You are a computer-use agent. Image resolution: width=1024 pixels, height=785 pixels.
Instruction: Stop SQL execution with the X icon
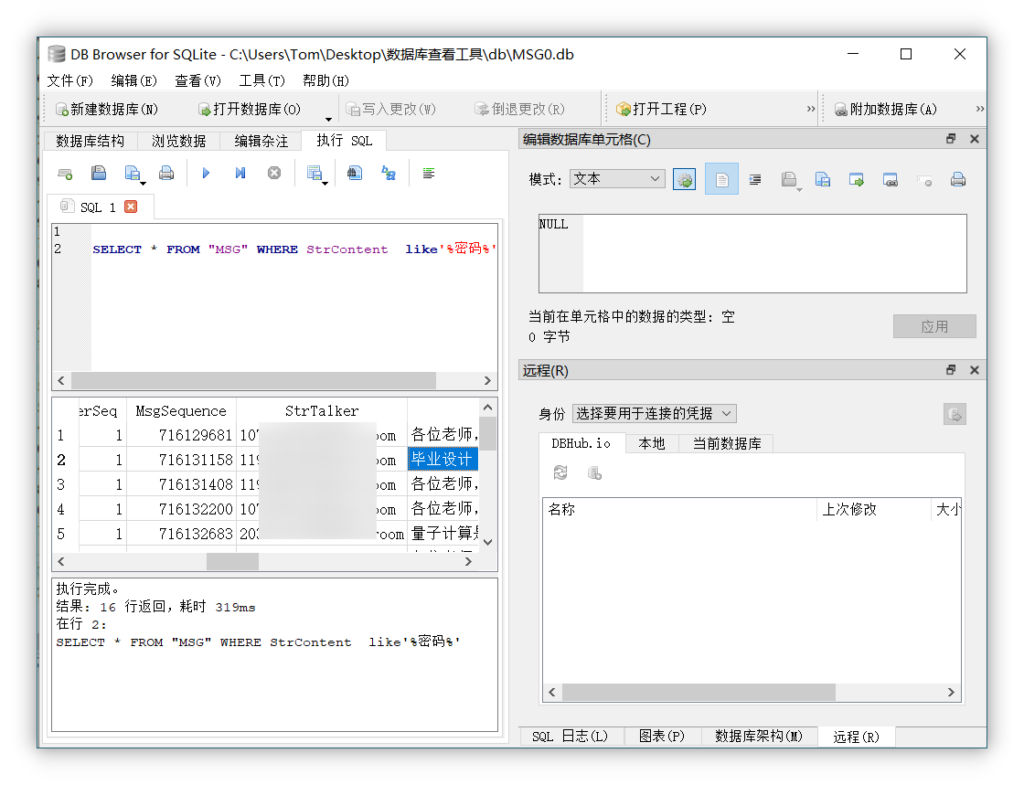coord(274,173)
